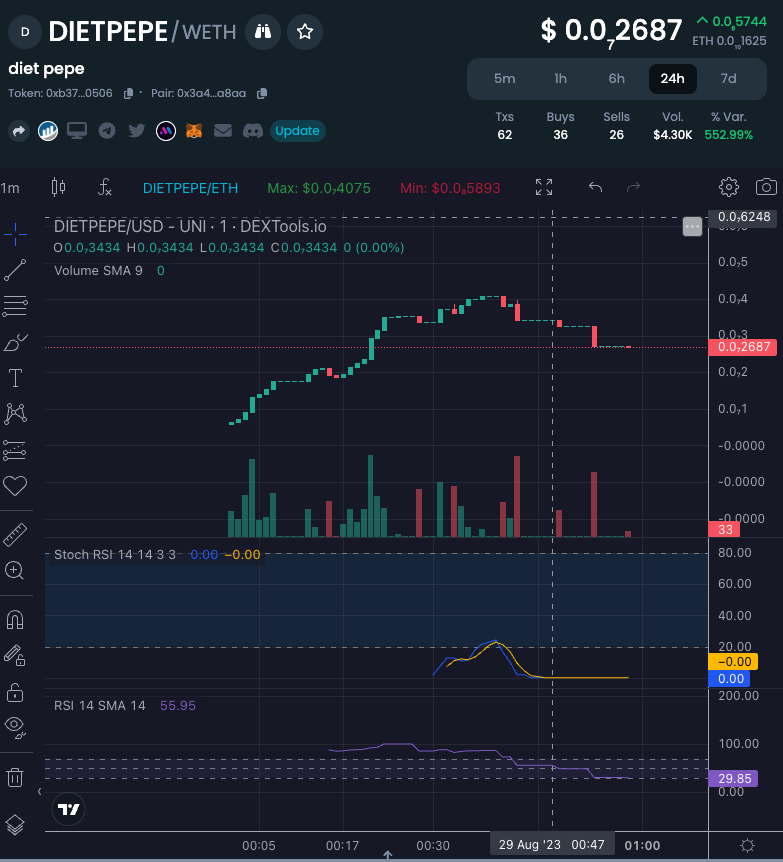Open the blue bar chart explorer icon
The image size is (783, 862).
pyautogui.click(x=48, y=131)
